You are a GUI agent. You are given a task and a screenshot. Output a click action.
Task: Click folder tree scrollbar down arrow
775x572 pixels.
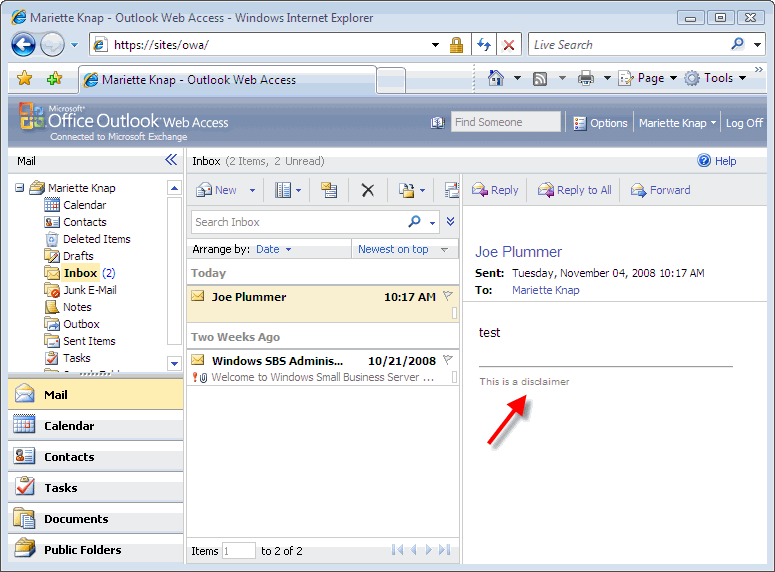174,363
